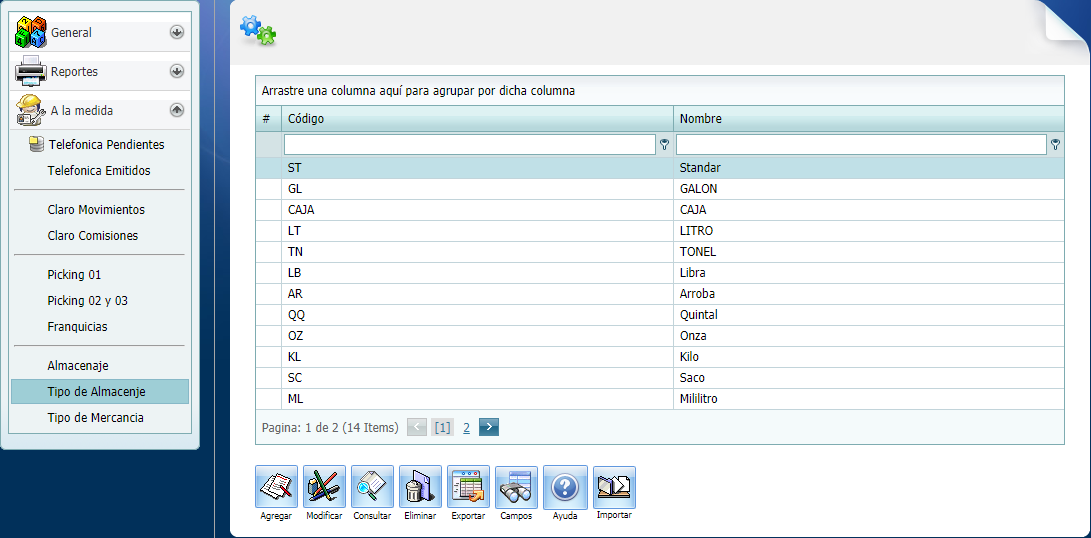Expand the Reportes sidebar section

coord(177,71)
